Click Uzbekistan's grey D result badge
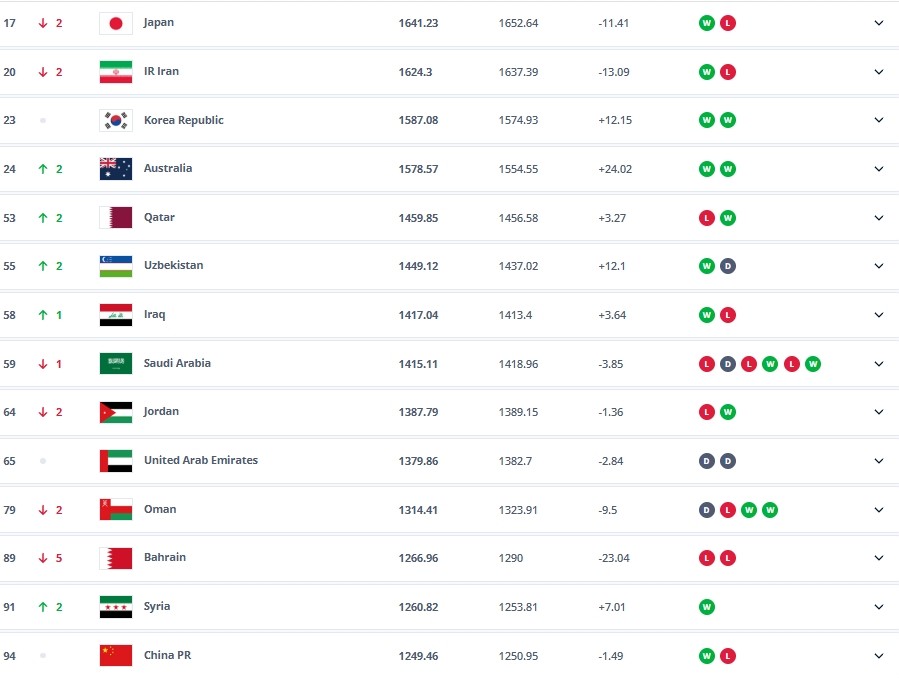 [x=728, y=266]
